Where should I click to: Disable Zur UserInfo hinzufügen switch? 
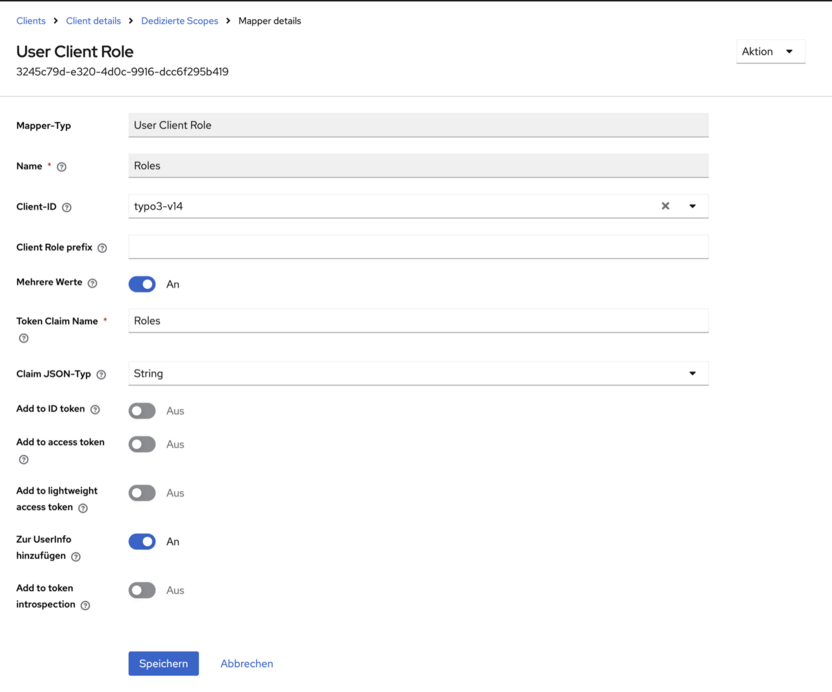pyautogui.click(x=142, y=541)
